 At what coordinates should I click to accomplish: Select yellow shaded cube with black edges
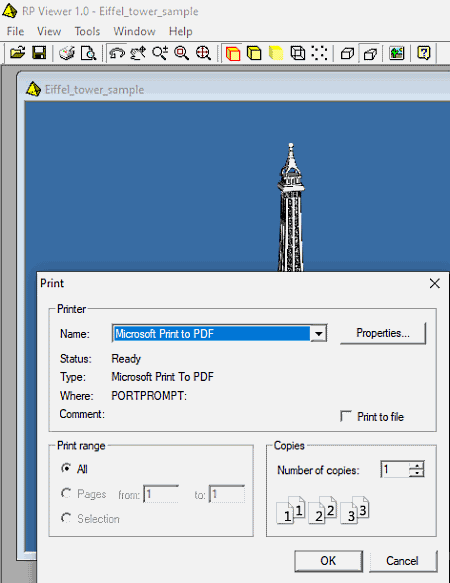point(254,53)
